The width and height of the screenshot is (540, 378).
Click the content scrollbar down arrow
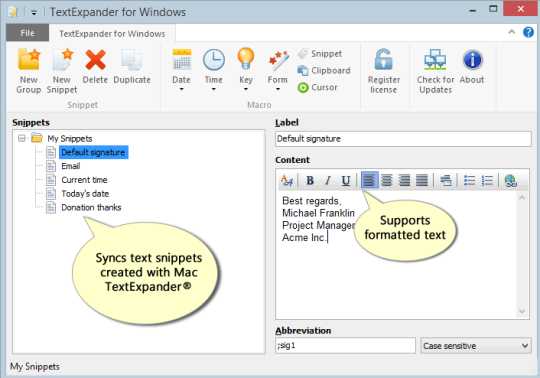pos(522,311)
